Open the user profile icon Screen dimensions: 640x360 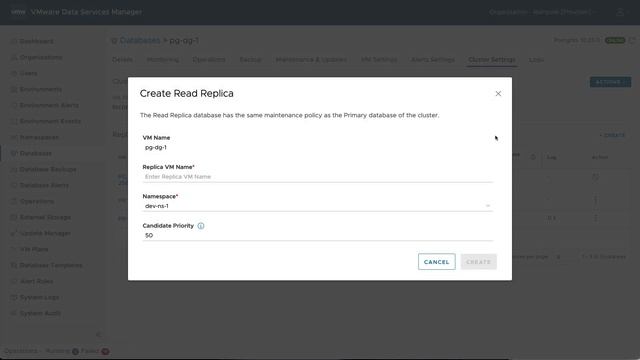point(620,12)
